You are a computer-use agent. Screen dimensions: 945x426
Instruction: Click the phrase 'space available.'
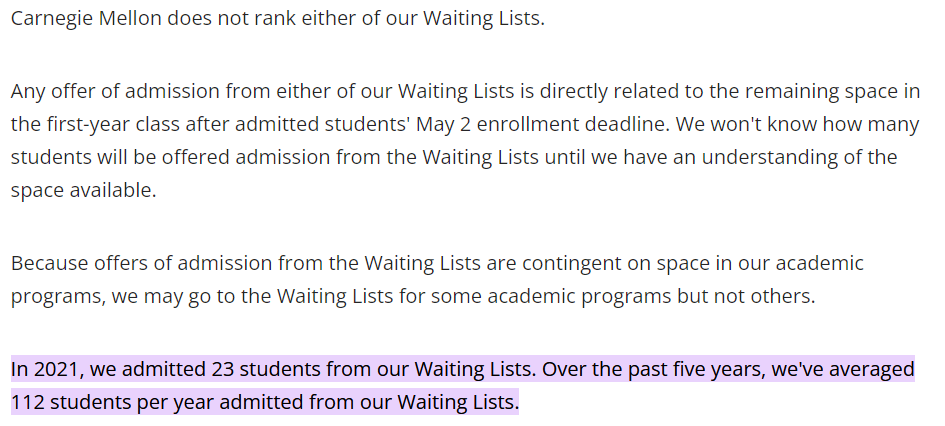click(83, 190)
